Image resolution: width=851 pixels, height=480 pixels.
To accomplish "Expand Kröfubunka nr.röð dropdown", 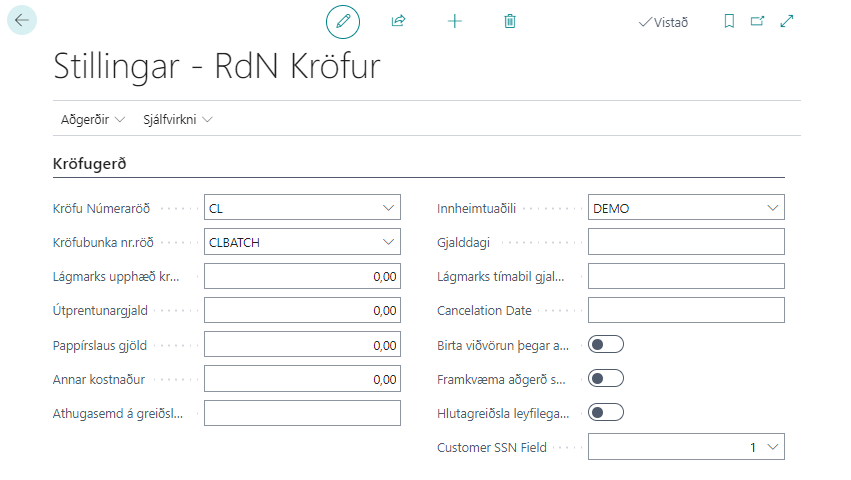I will [x=388, y=242].
